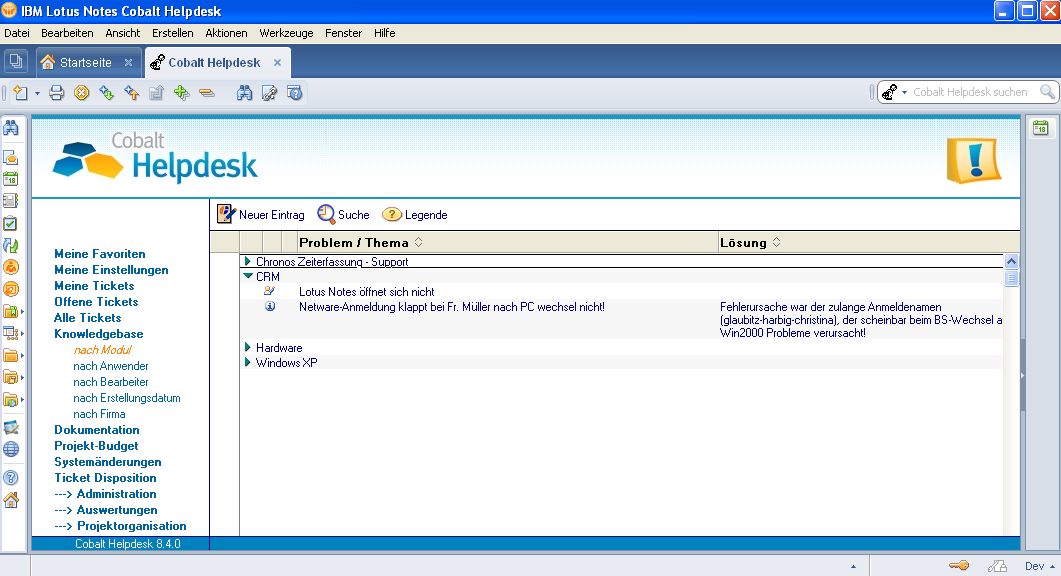Image resolution: width=1061 pixels, height=576 pixels.
Task: Open Meine Favoriten in the navigation
Action: (x=99, y=254)
